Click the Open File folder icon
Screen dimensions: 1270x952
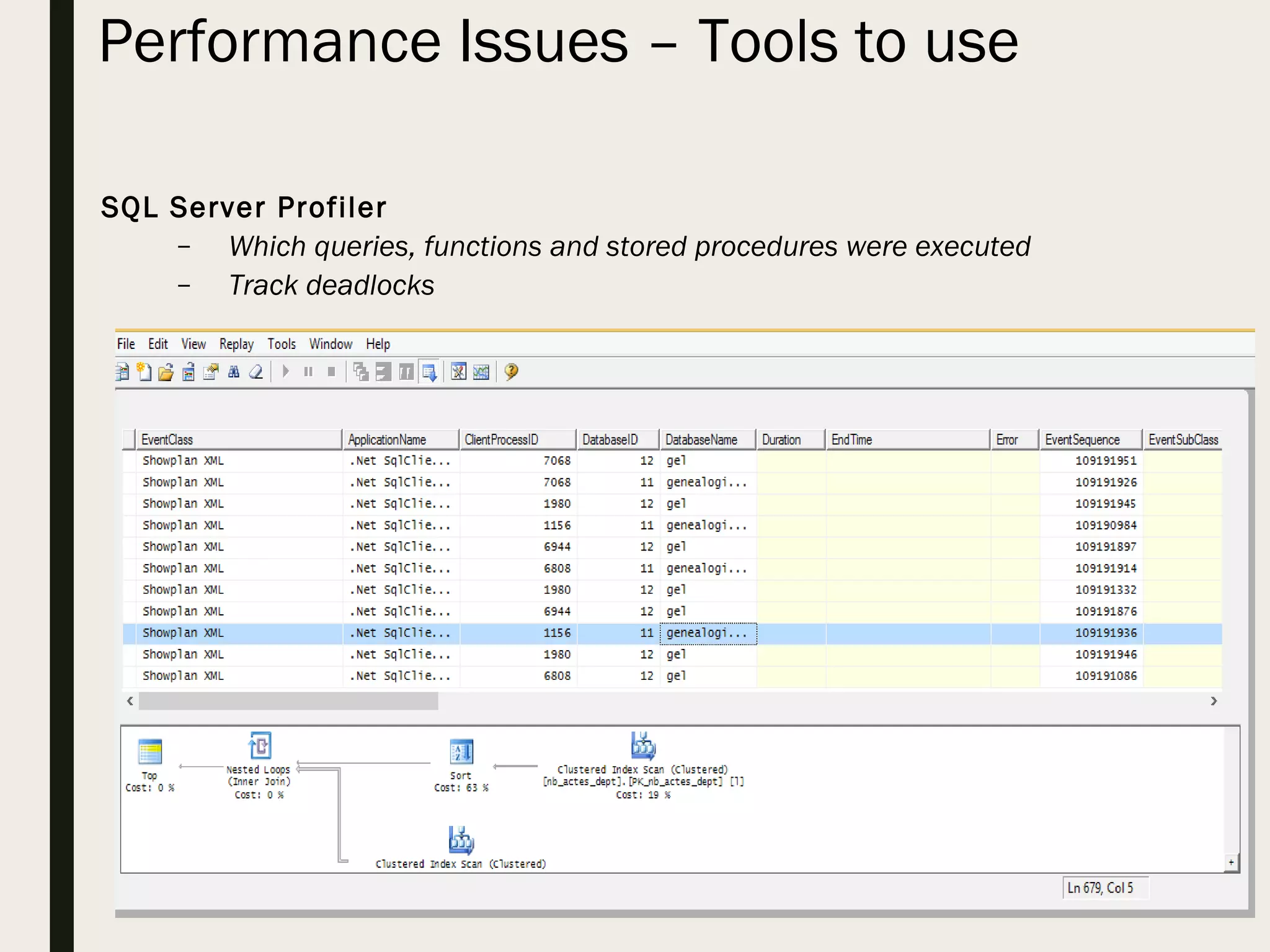[x=166, y=372]
